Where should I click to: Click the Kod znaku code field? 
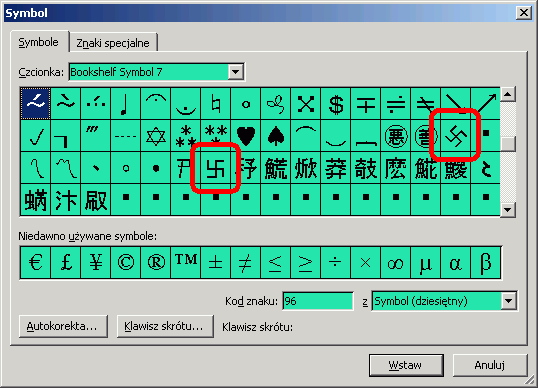(318, 301)
